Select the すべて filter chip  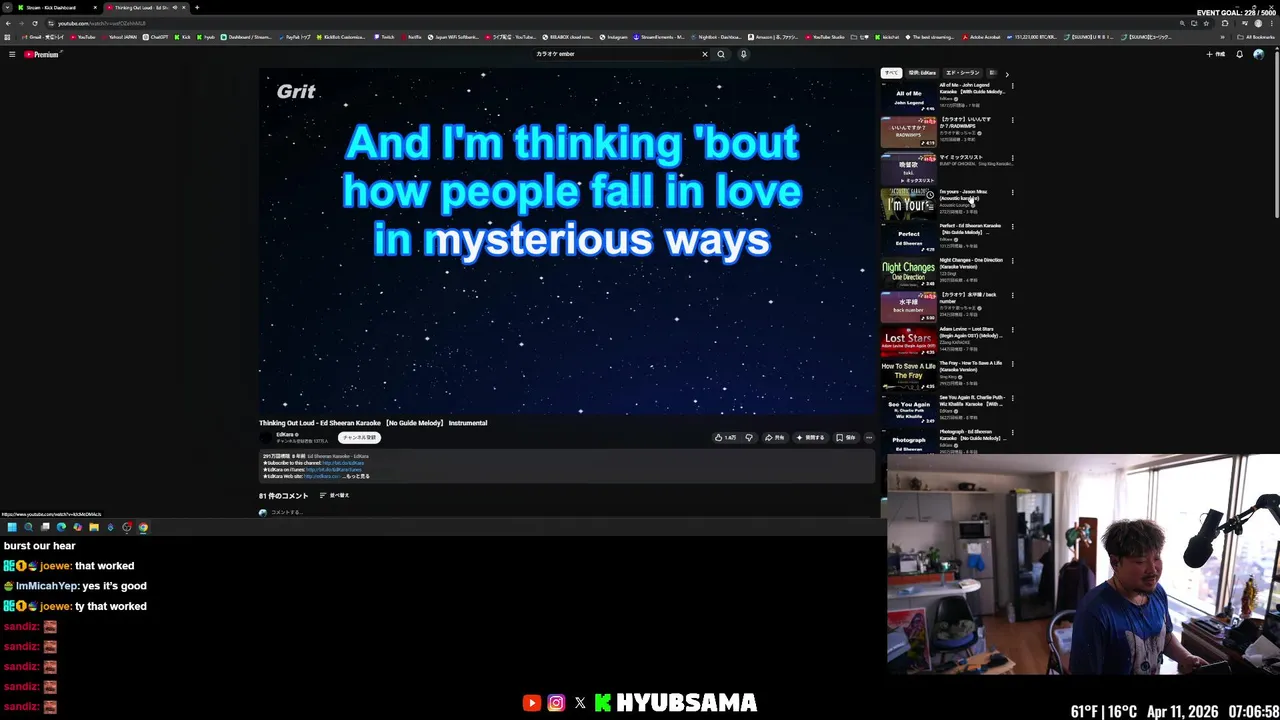891,73
